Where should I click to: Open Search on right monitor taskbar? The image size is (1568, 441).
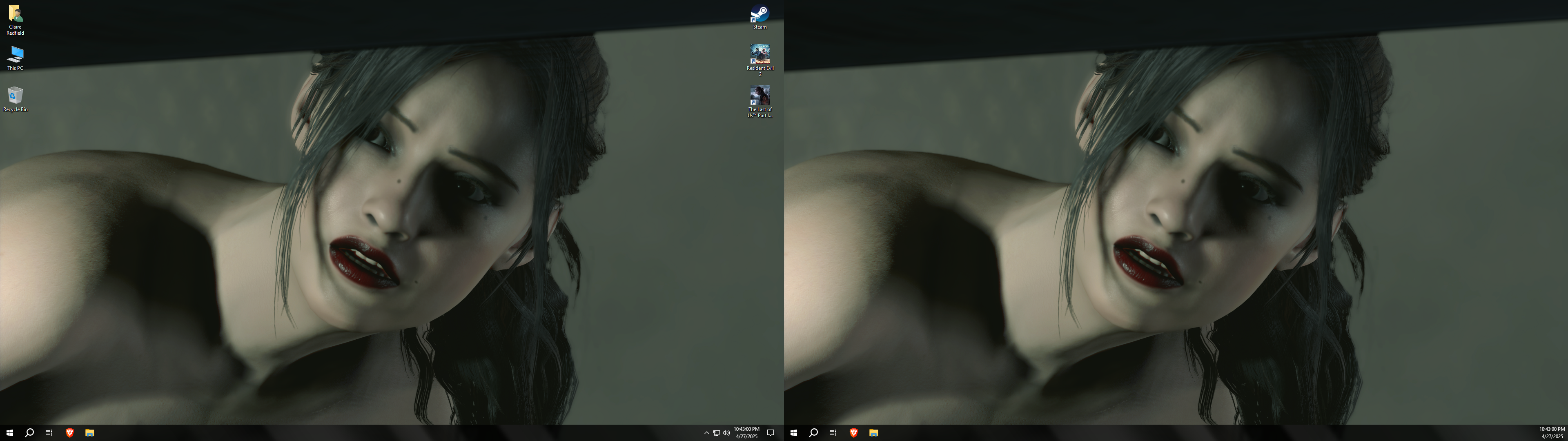[813, 433]
